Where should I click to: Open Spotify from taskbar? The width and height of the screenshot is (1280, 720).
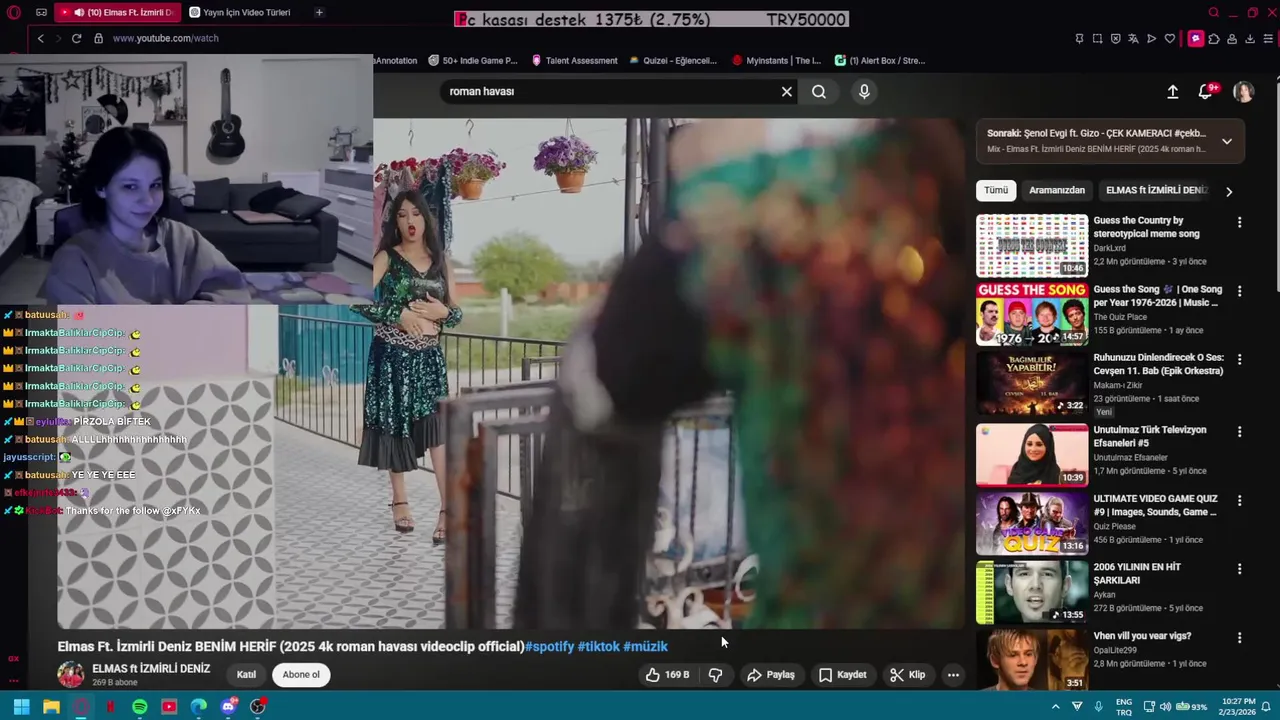pyautogui.click(x=140, y=707)
